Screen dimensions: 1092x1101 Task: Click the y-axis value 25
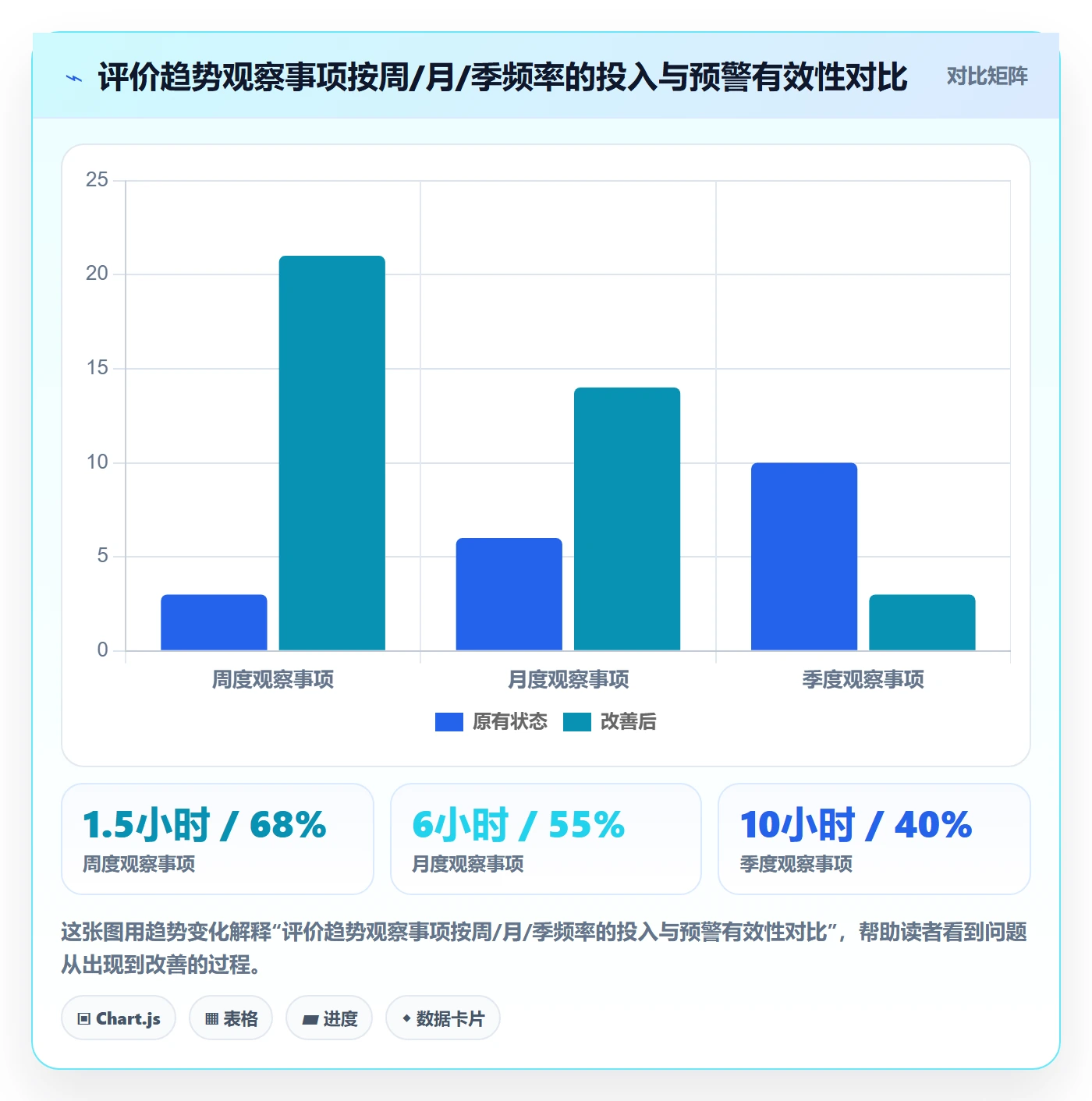(x=97, y=180)
